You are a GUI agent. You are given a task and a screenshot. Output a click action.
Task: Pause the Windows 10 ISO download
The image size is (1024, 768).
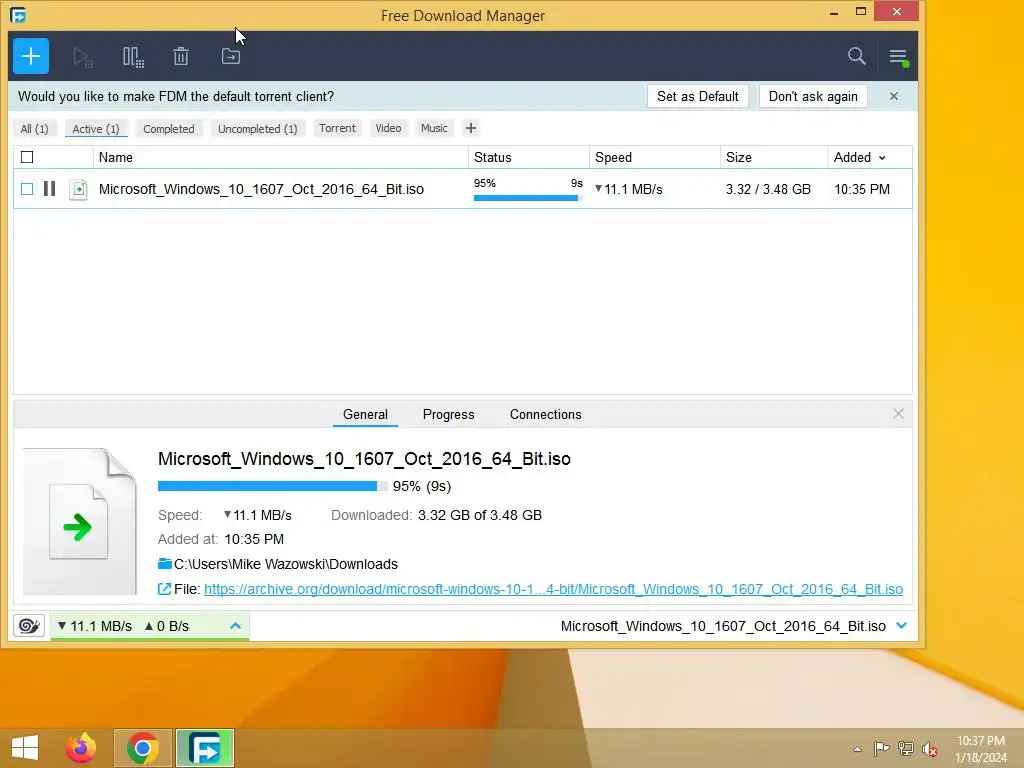point(50,189)
